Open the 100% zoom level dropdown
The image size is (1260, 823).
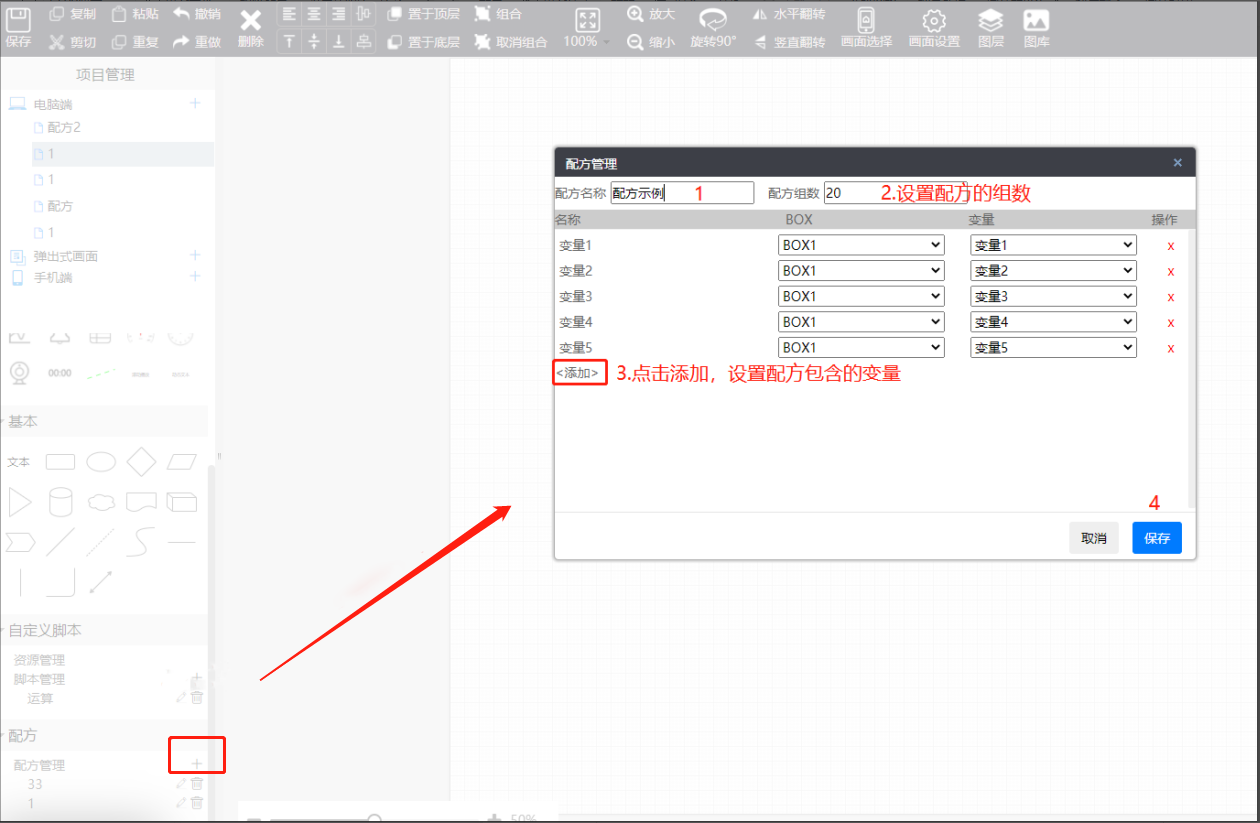(586, 42)
